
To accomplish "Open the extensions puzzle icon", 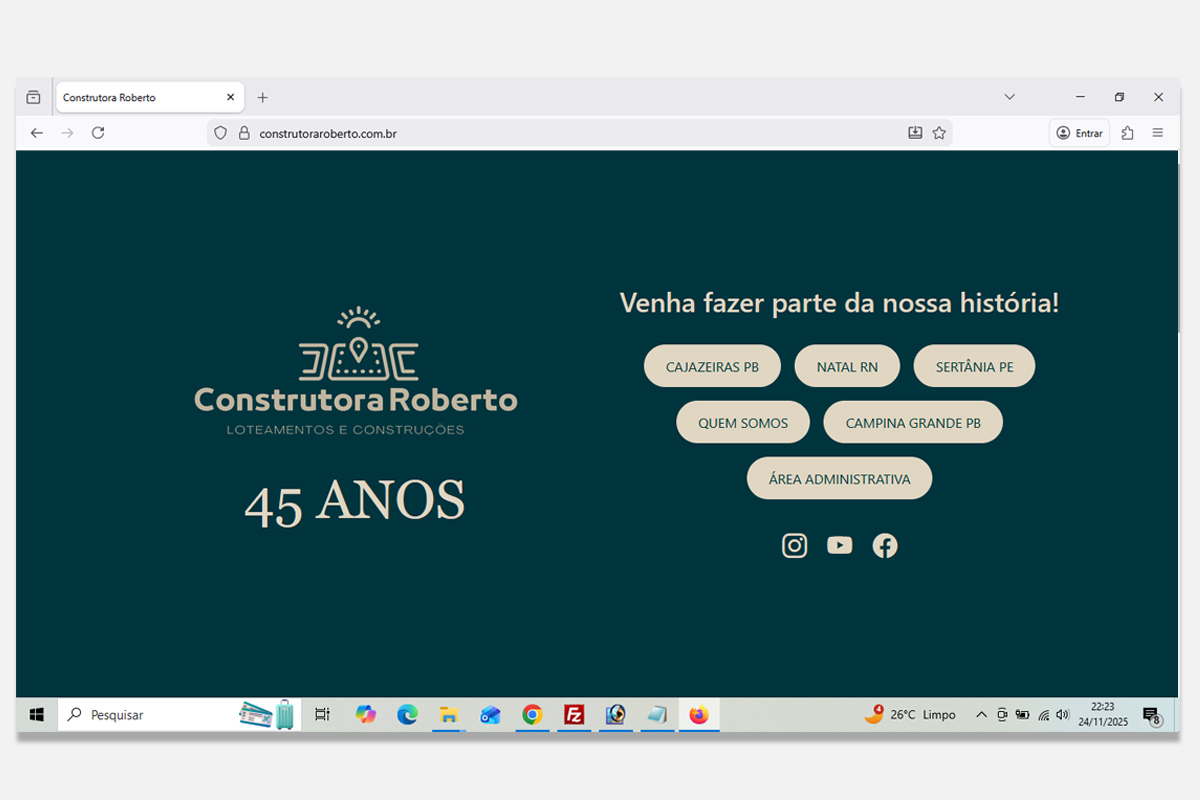I will 1128,132.
